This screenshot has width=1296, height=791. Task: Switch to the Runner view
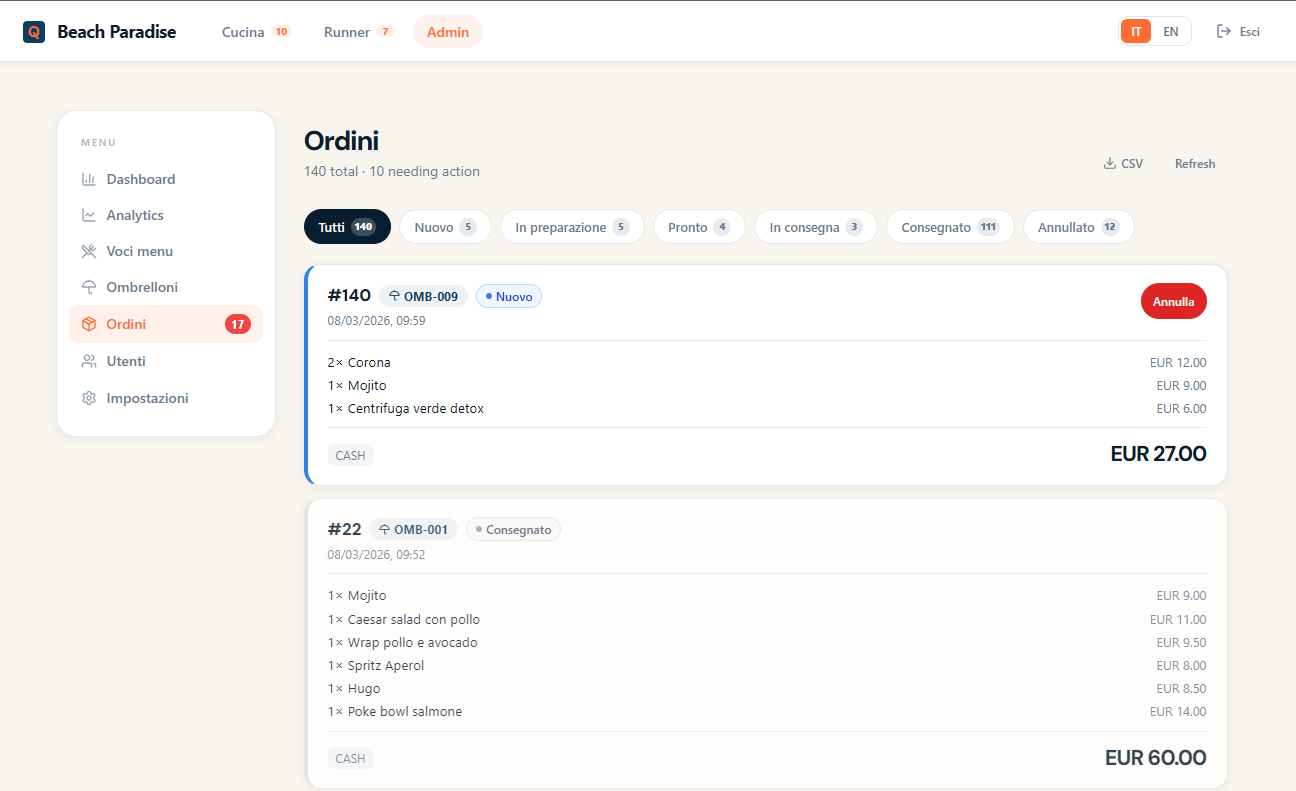point(358,32)
